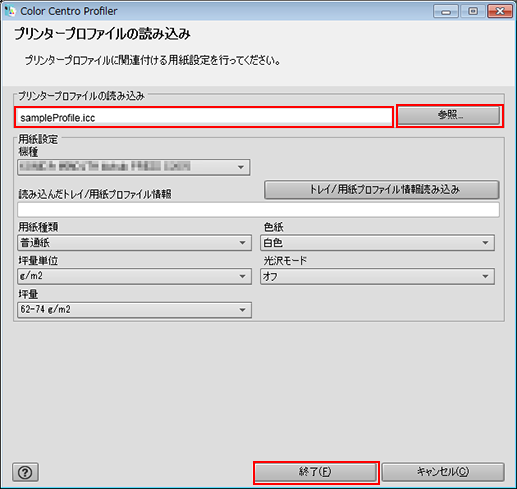Click the Color Centro Profiler app icon
This screenshot has width=517, height=489.
point(10,11)
